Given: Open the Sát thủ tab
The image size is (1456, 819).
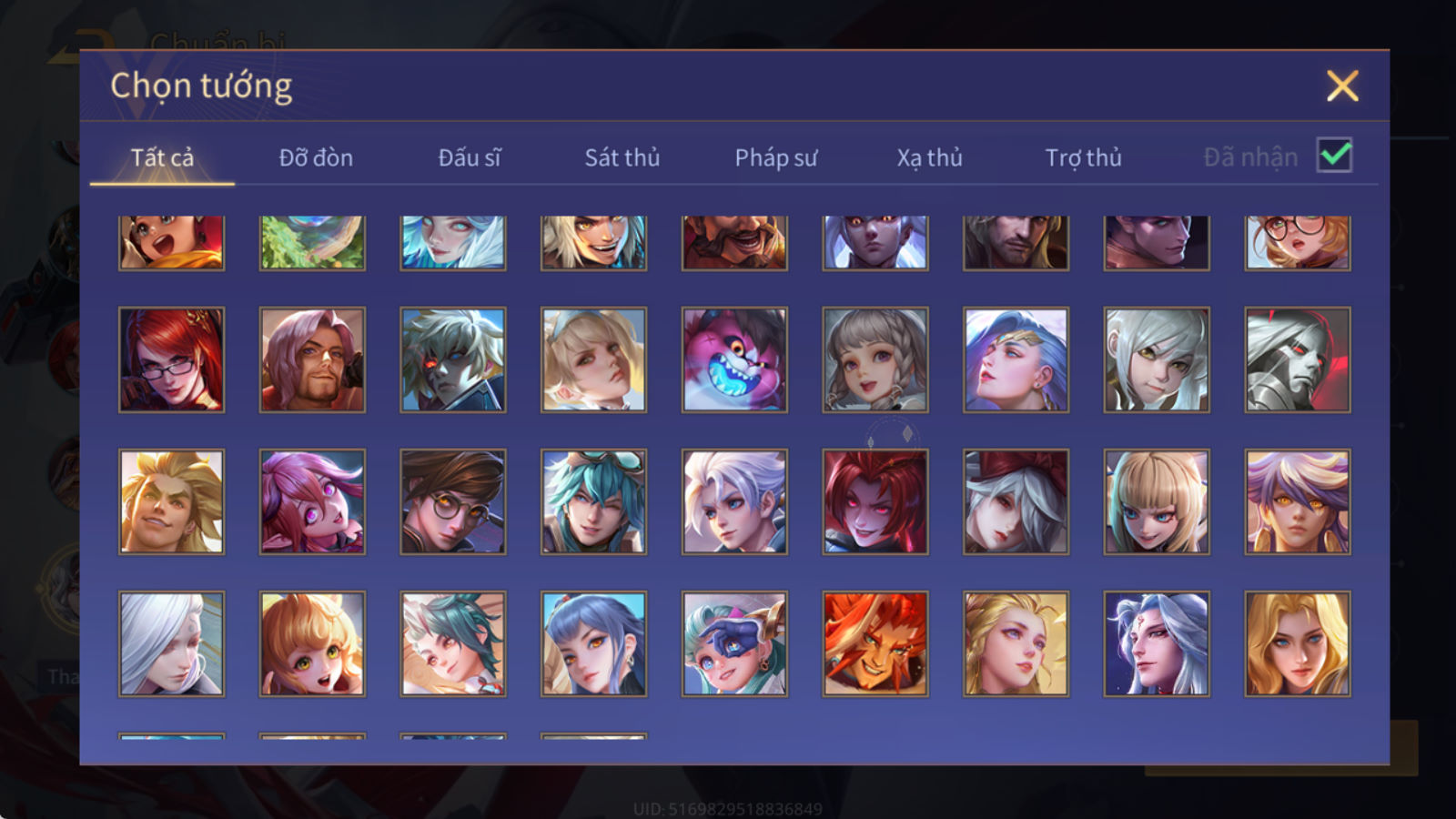Looking at the screenshot, I should (x=622, y=157).
